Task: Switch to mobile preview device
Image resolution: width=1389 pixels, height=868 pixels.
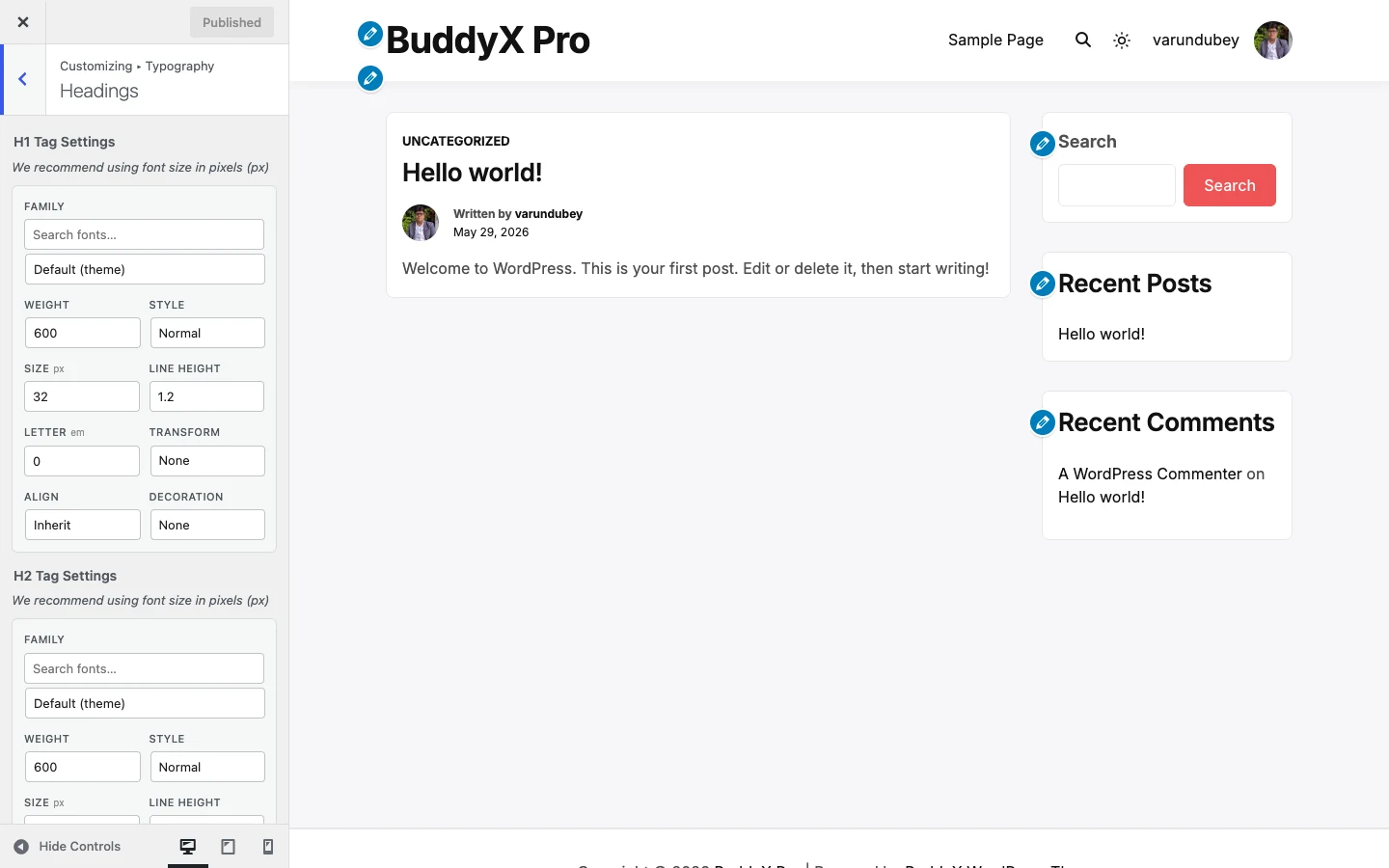Action: pos(268,847)
